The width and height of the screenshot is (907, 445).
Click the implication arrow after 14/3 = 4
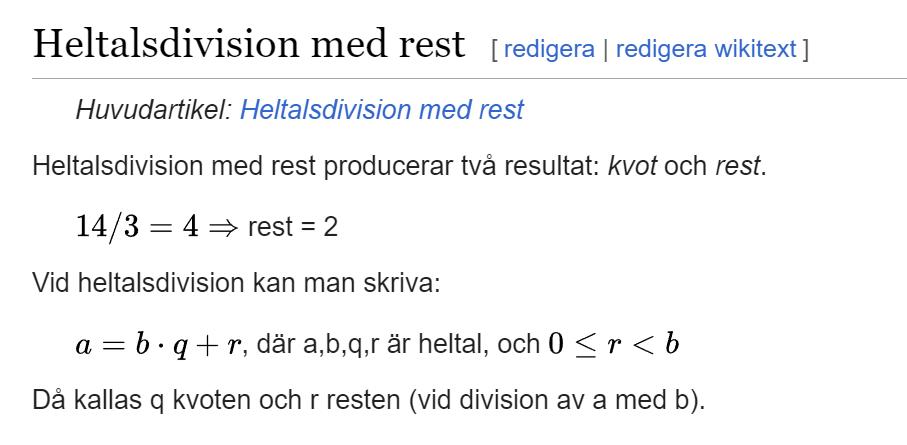point(223,227)
